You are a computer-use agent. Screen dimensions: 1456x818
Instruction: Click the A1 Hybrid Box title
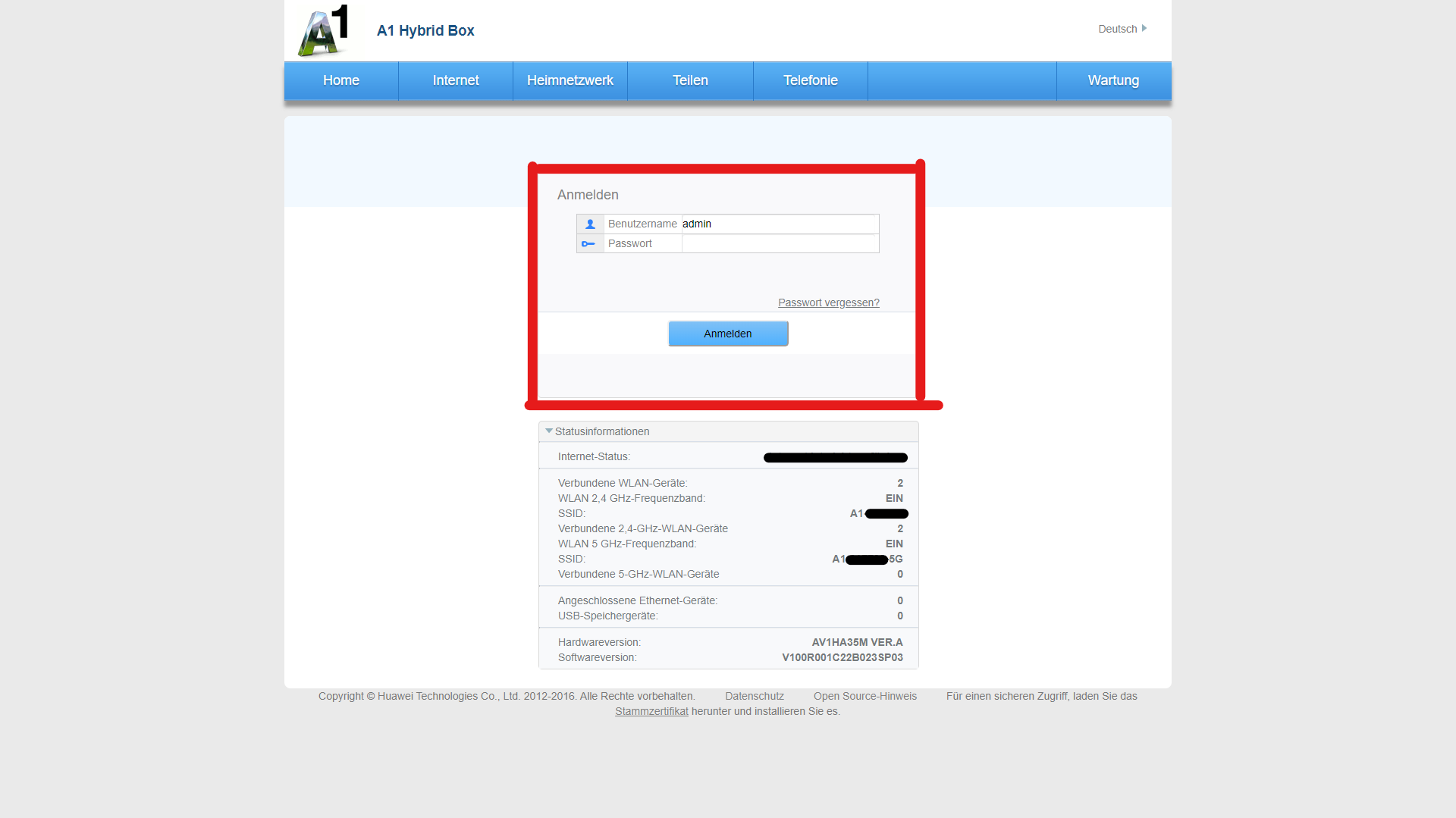pyautogui.click(x=425, y=30)
